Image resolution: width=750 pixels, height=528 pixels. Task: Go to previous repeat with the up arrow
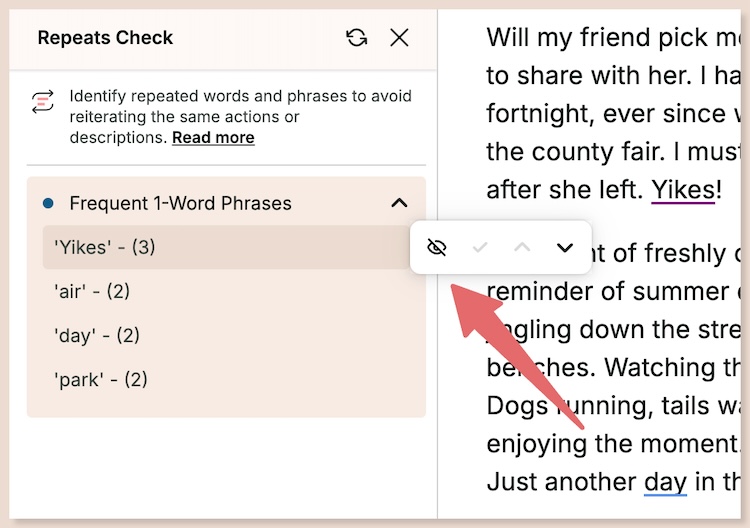(x=522, y=248)
